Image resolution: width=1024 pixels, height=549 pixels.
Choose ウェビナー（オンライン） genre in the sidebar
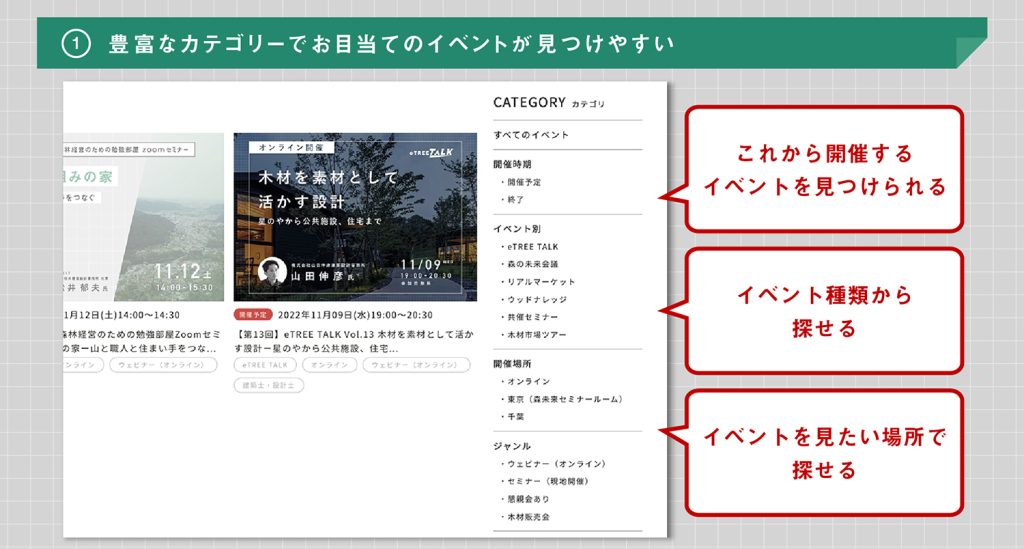coord(556,464)
